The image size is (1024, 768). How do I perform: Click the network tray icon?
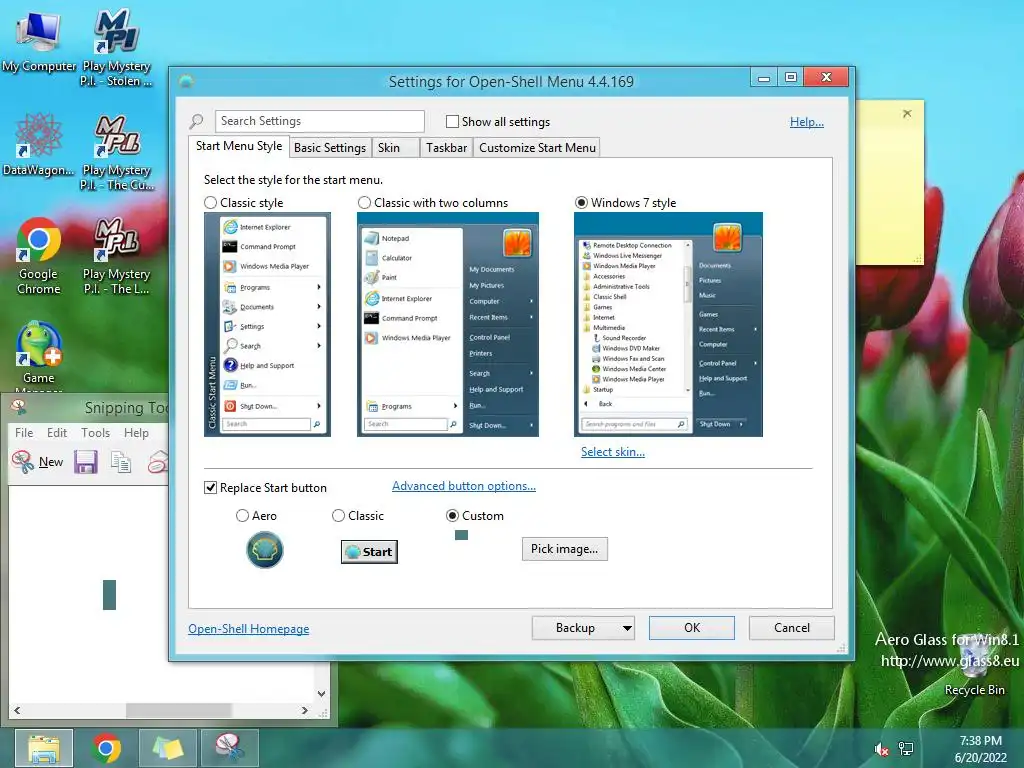pyautogui.click(x=906, y=749)
